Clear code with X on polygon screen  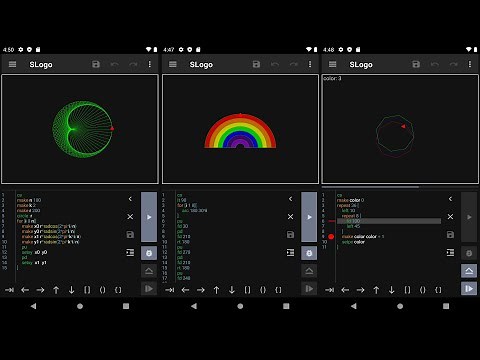pyautogui.click(x=450, y=217)
